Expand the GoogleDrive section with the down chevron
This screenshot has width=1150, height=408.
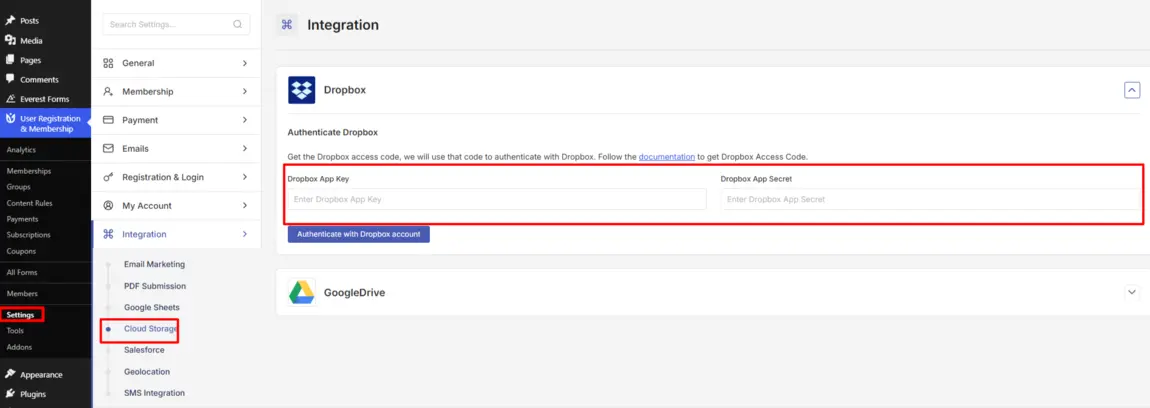pyautogui.click(x=1132, y=292)
